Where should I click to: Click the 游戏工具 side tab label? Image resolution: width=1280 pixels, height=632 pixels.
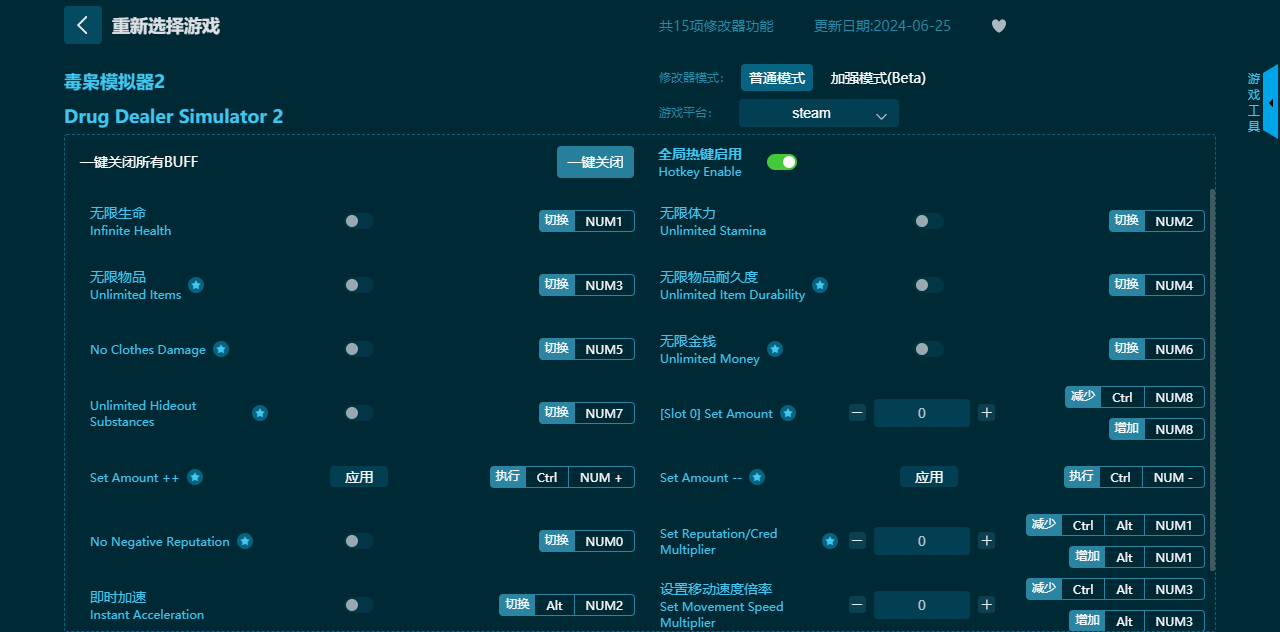[1254, 102]
